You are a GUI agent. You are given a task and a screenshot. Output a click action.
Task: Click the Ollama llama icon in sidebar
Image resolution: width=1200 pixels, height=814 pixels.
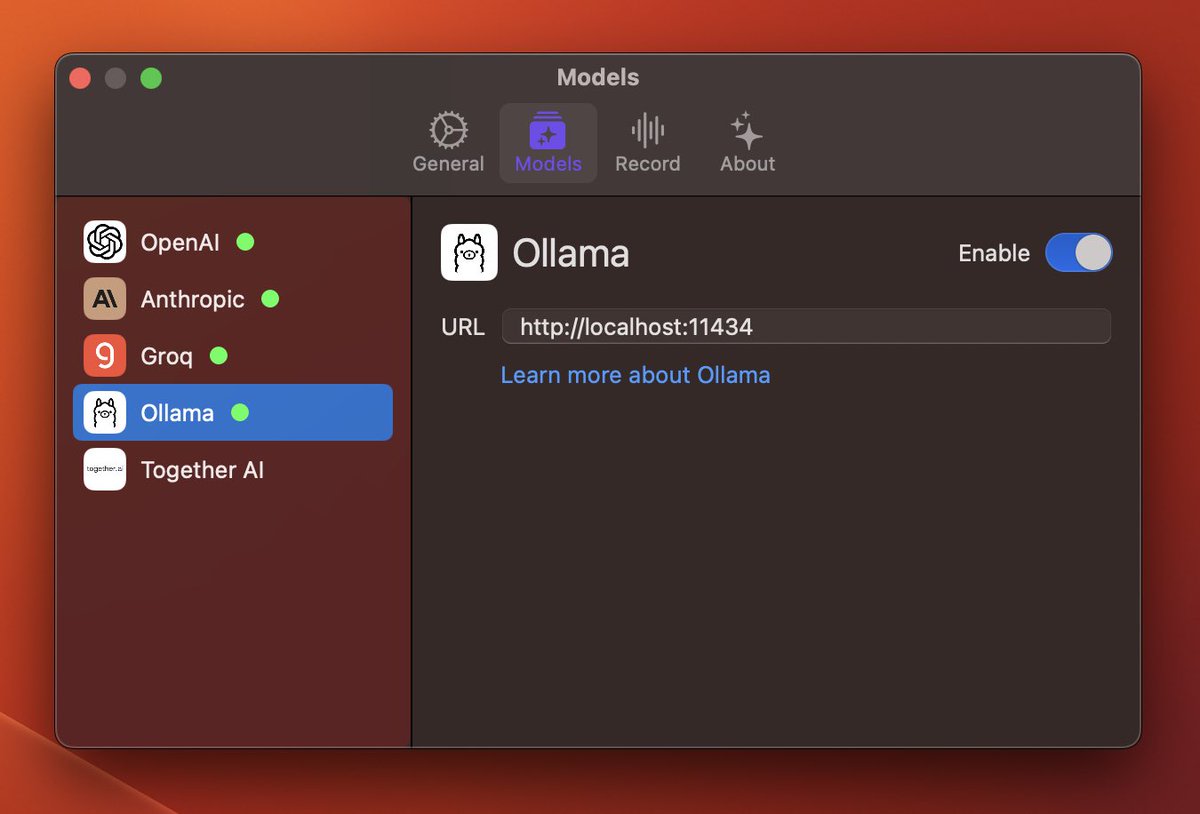(105, 413)
